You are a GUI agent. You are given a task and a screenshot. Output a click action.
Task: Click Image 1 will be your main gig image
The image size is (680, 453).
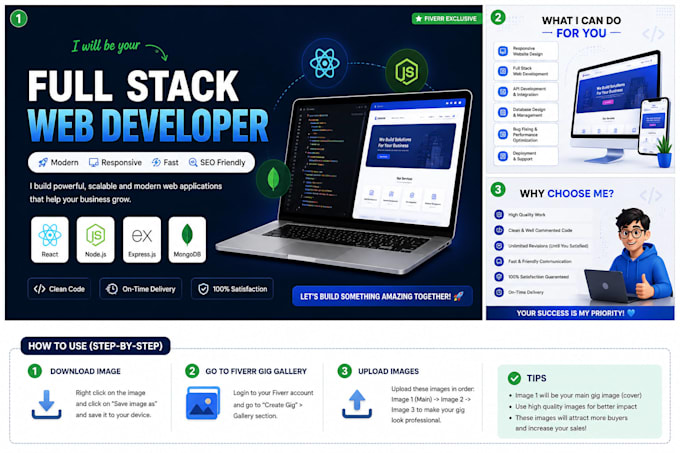tap(578, 395)
